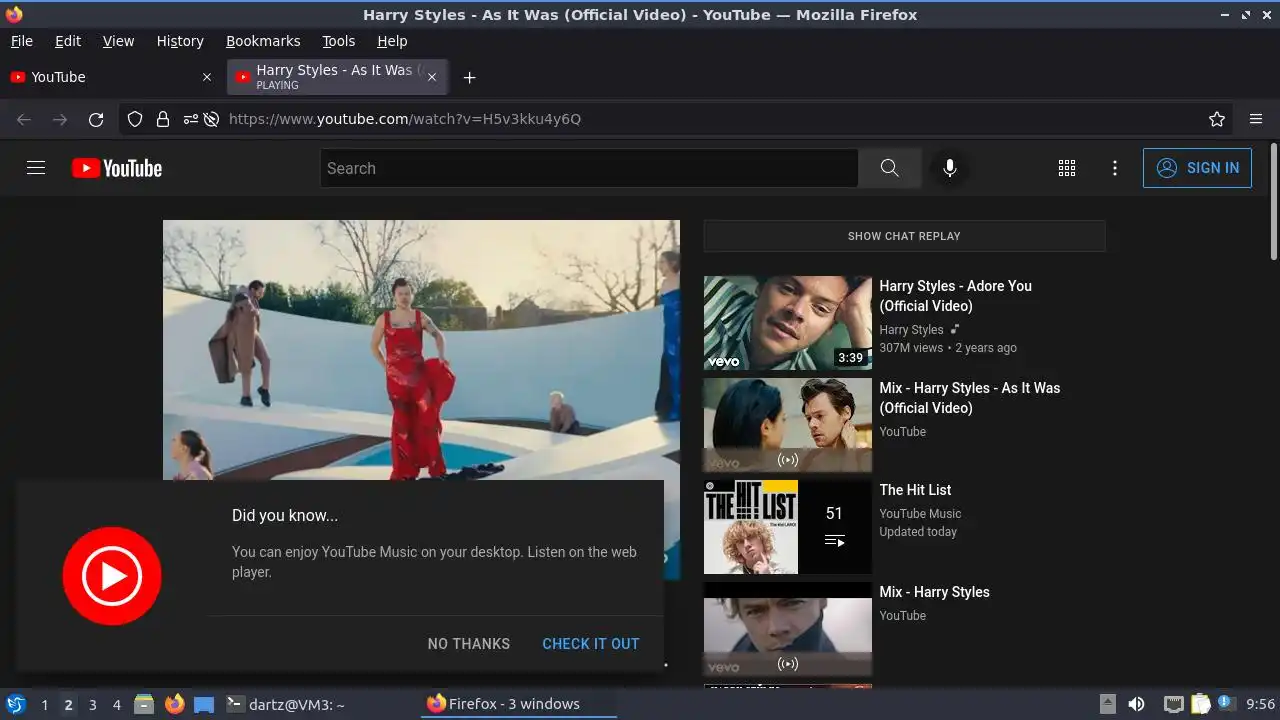1280x720 pixels.
Task: Click the blue desktop icon in the taskbar
Action: point(204,704)
